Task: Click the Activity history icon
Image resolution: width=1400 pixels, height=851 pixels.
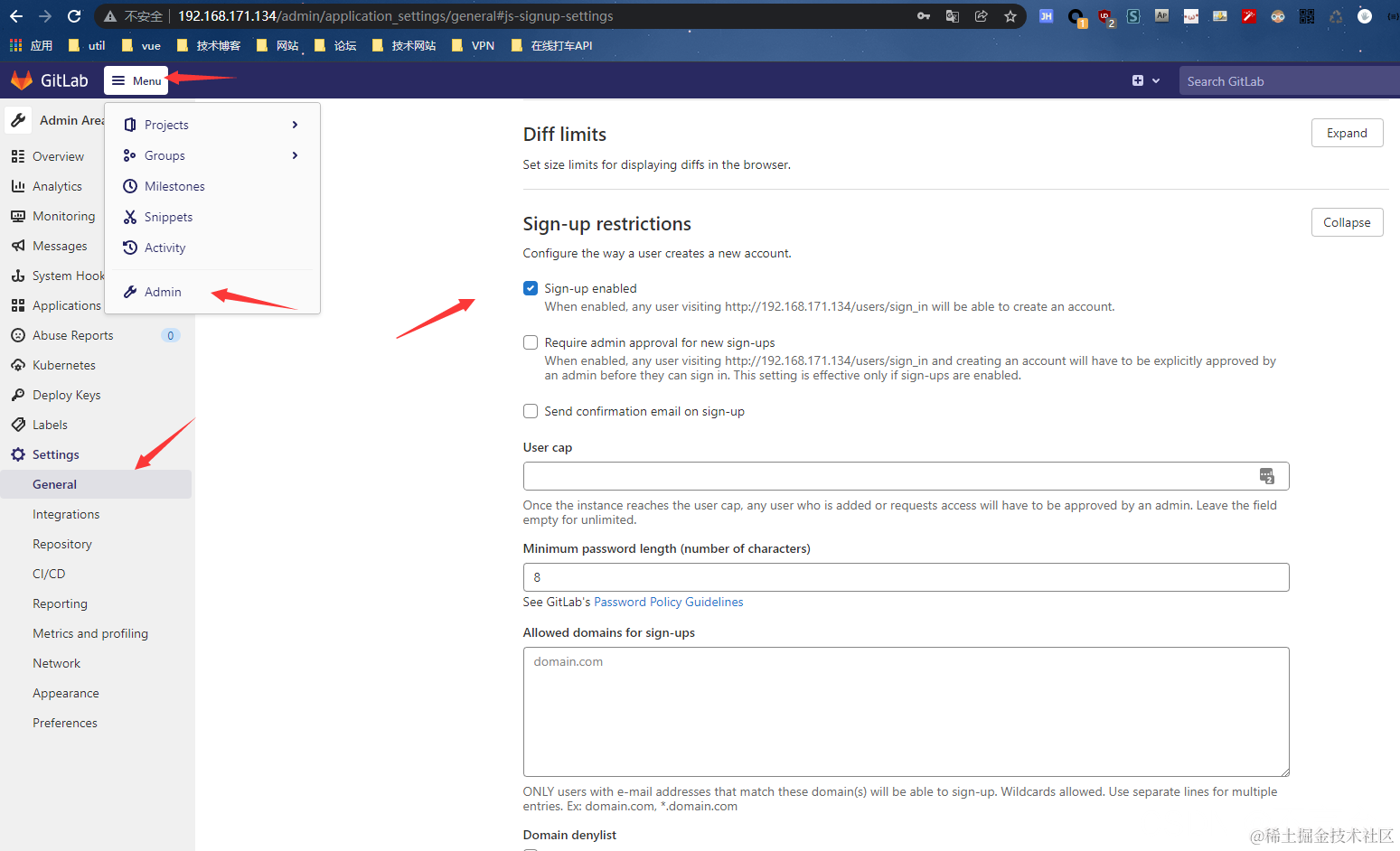Action: 130,248
